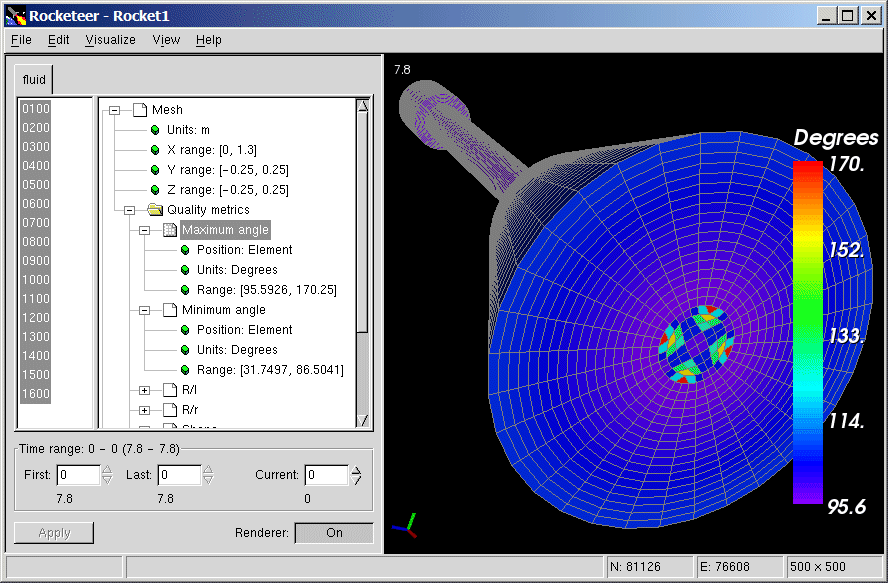Click the First time step input field
The height and width of the screenshot is (583, 888).
click(x=79, y=475)
